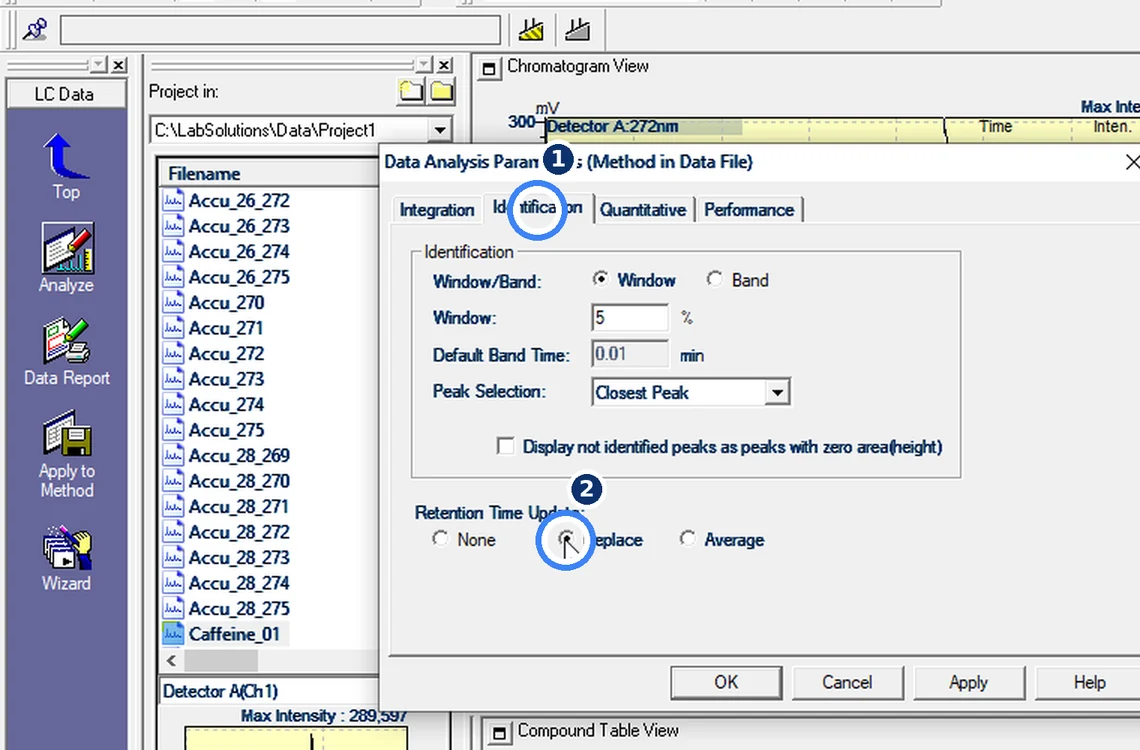Viewport: 1140px width, 750px height.
Task: Click the Window percent input field
Action: click(630, 318)
